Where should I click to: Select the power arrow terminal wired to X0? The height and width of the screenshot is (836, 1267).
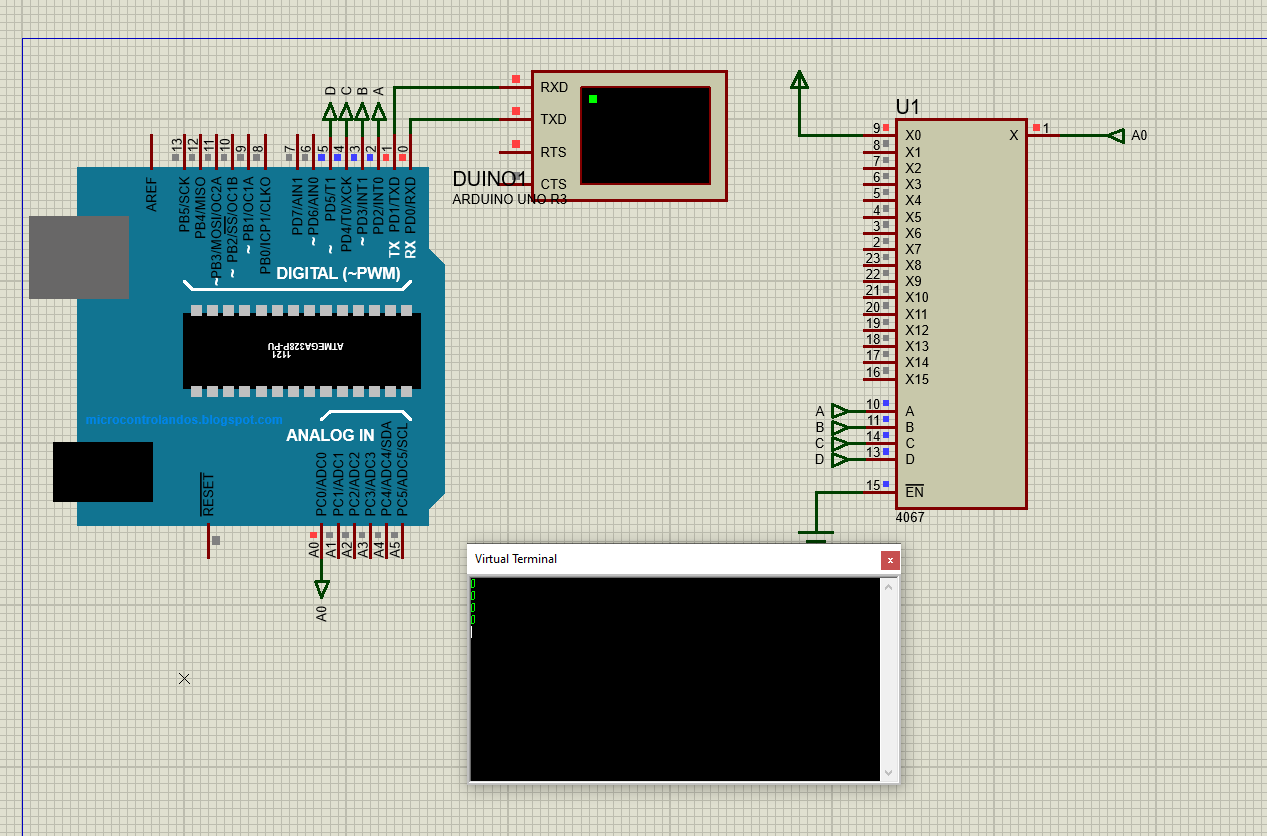point(799,81)
